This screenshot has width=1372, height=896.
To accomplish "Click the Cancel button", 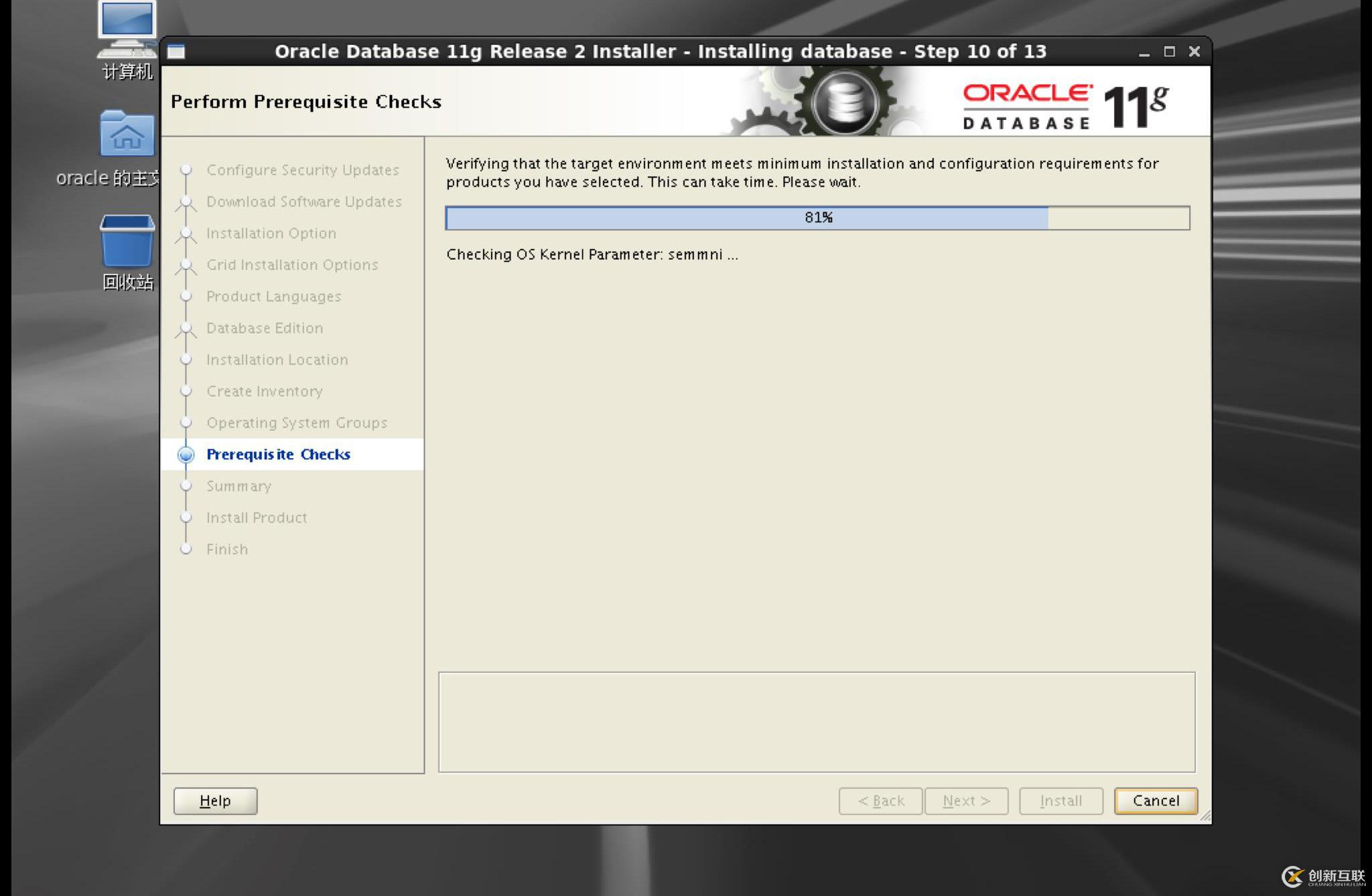I will pos(1155,800).
